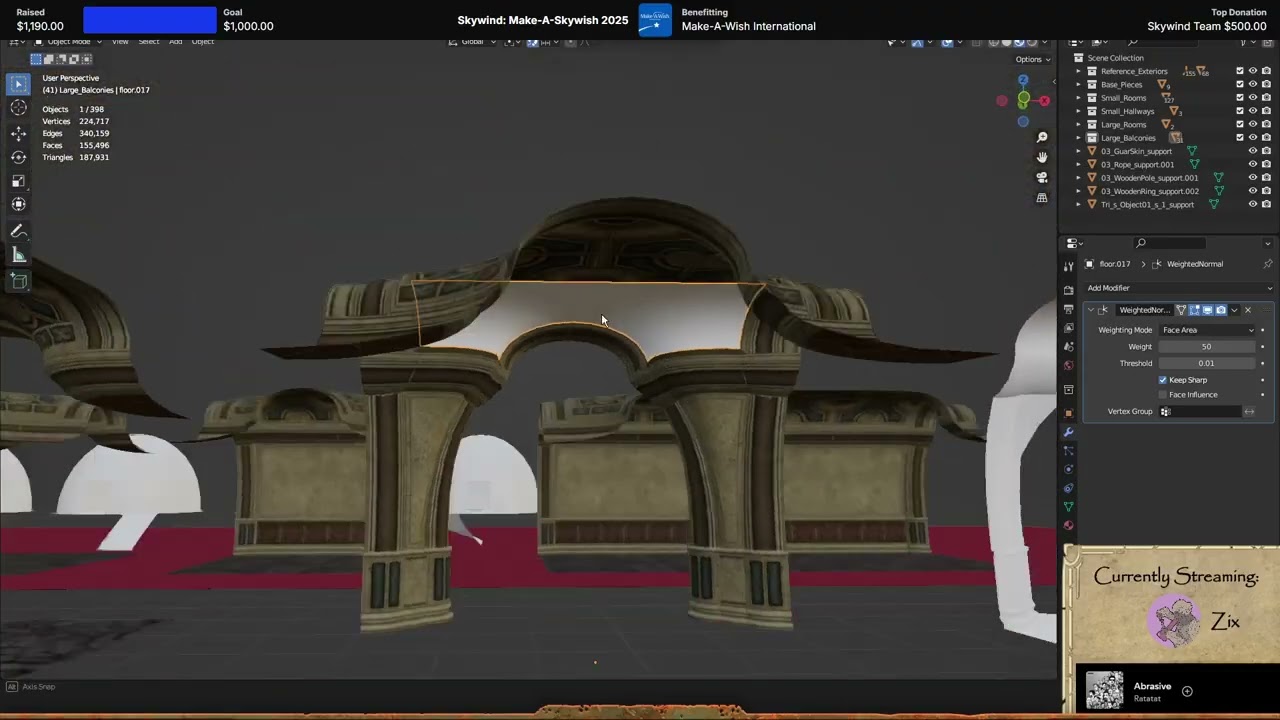The image size is (1280, 720).
Task: Toggle camera view icon in viewport
Action: click(1042, 178)
